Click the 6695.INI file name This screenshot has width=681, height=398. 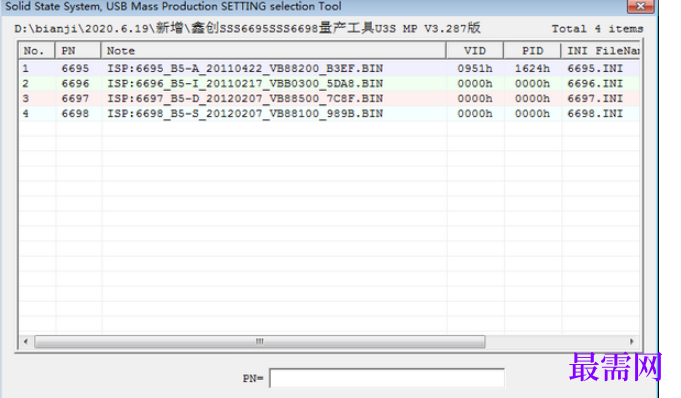coord(595,69)
